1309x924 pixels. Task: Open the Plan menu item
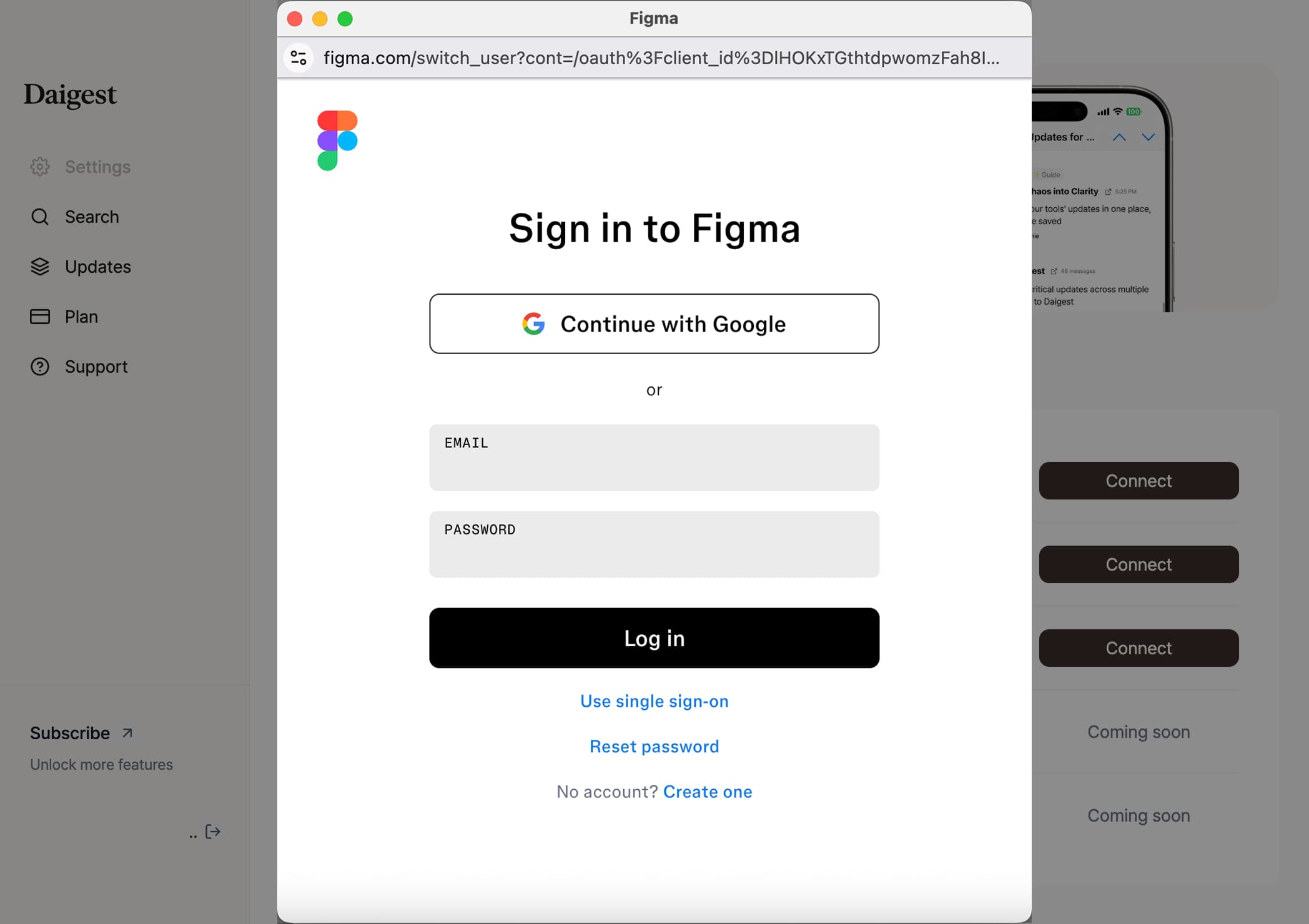[81, 317]
